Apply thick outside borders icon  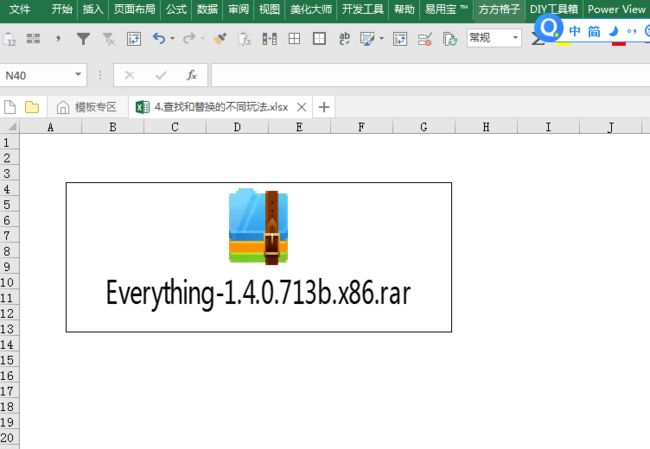tap(319, 39)
